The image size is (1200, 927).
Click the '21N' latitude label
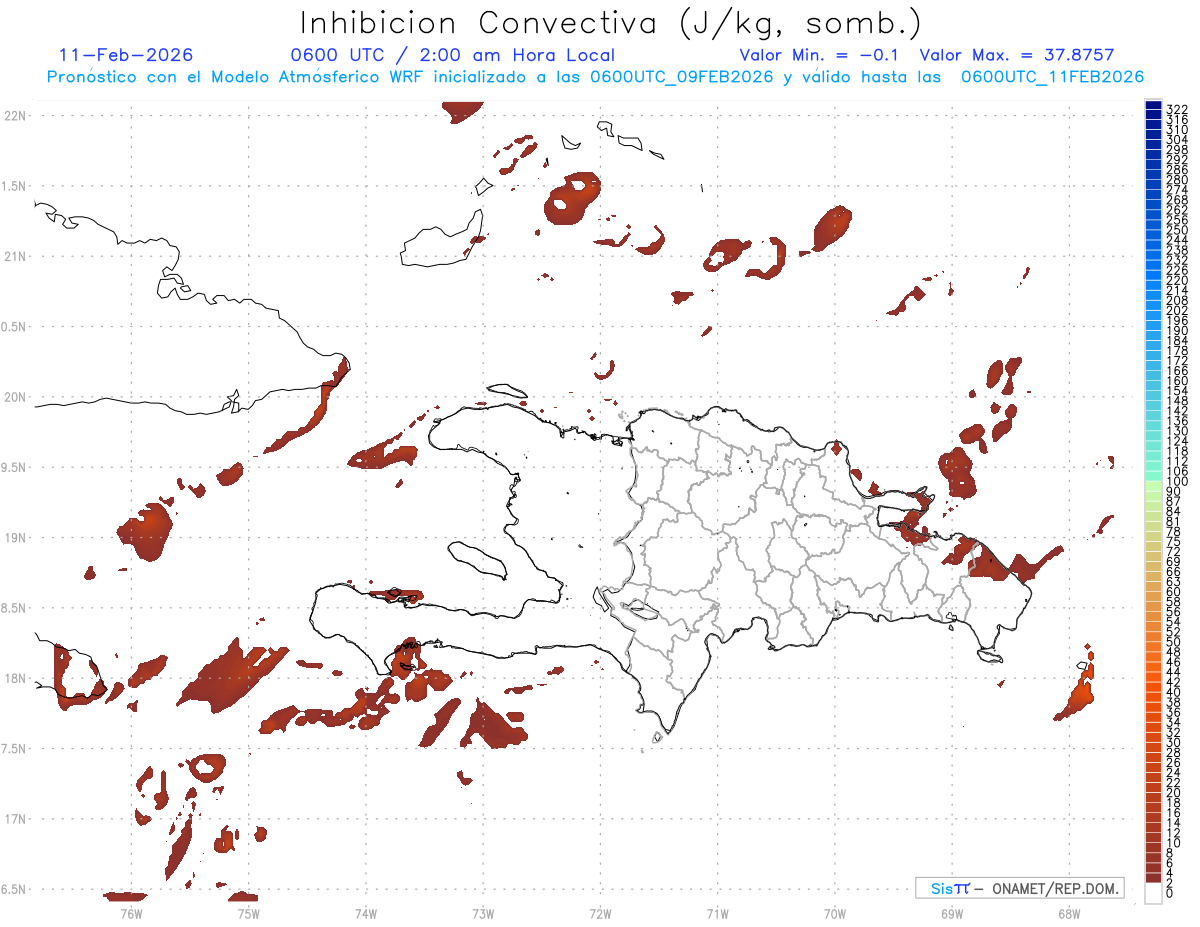[15, 257]
